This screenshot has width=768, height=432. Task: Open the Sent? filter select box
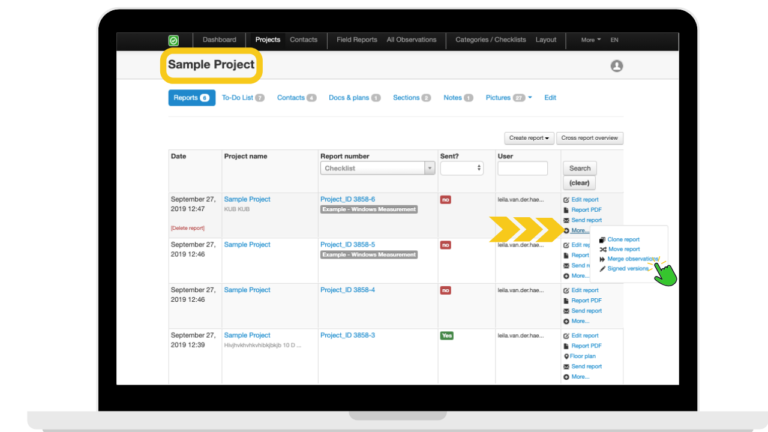coord(462,169)
